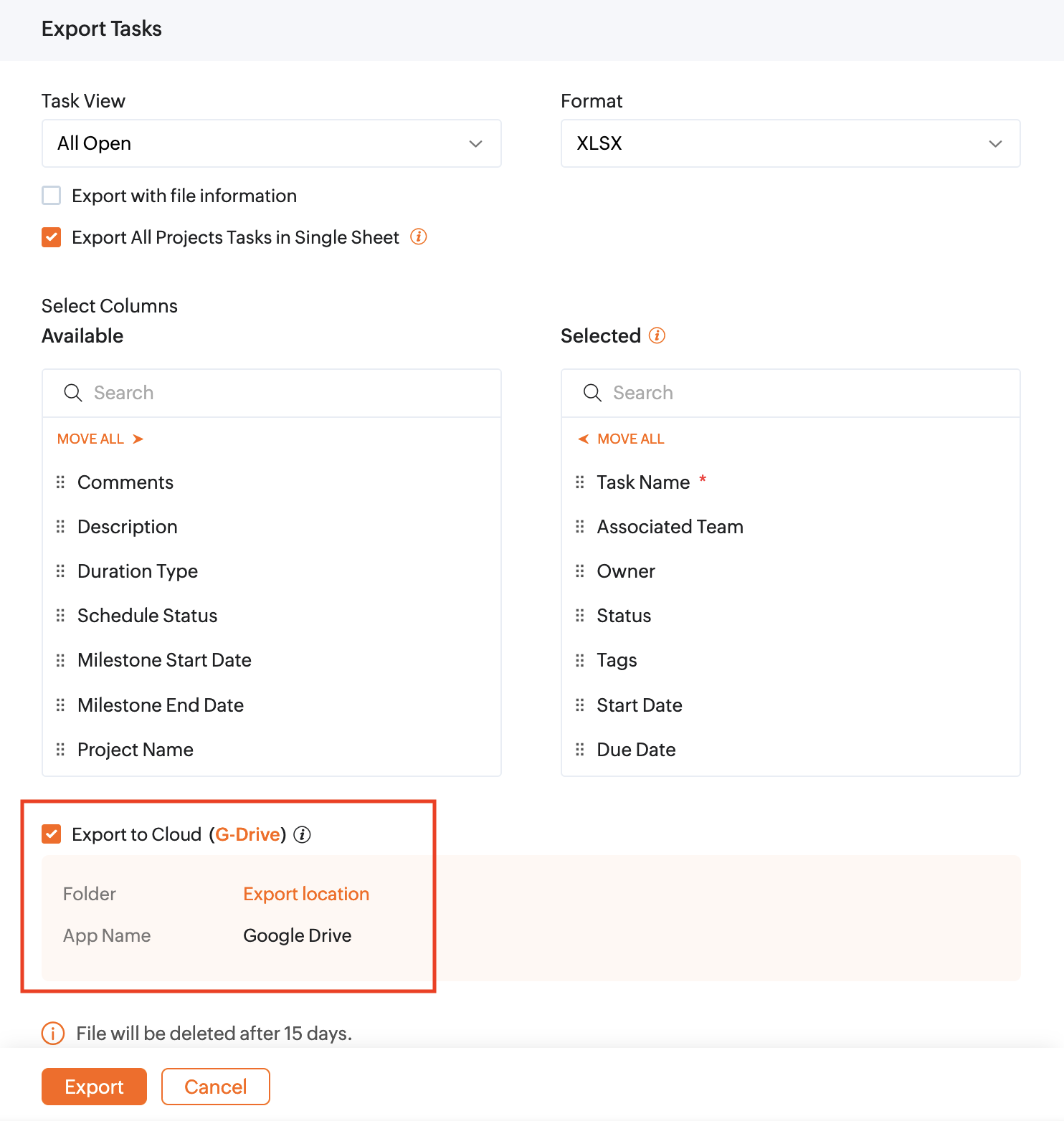
Task: Click info icon beside Single Sheet option
Action: [x=419, y=237]
